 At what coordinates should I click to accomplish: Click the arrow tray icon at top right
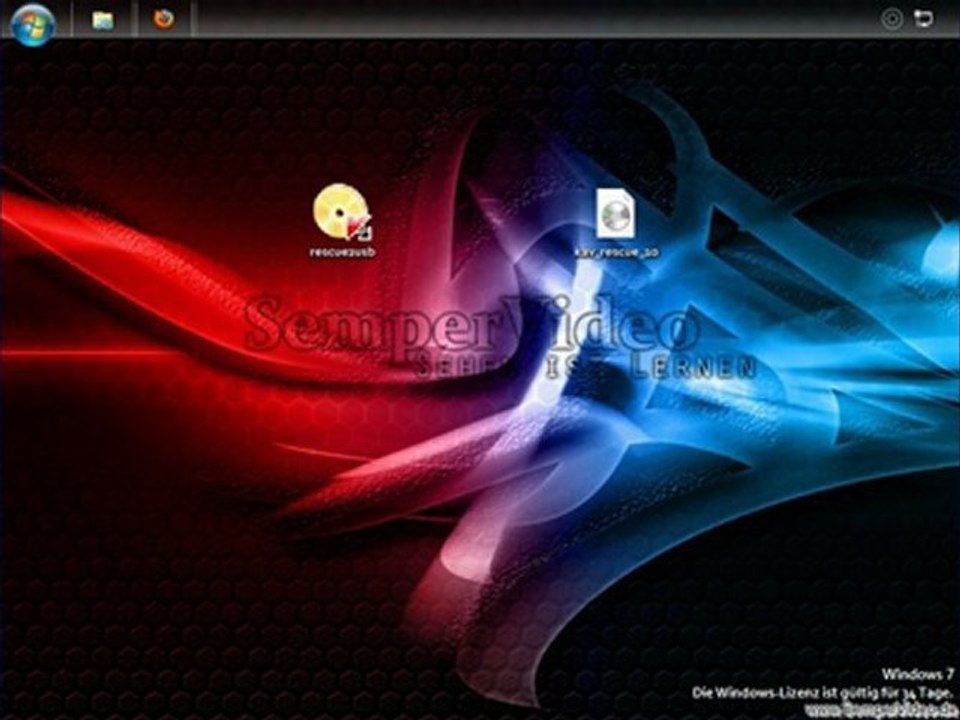pyautogui.click(x=923, y=18)
